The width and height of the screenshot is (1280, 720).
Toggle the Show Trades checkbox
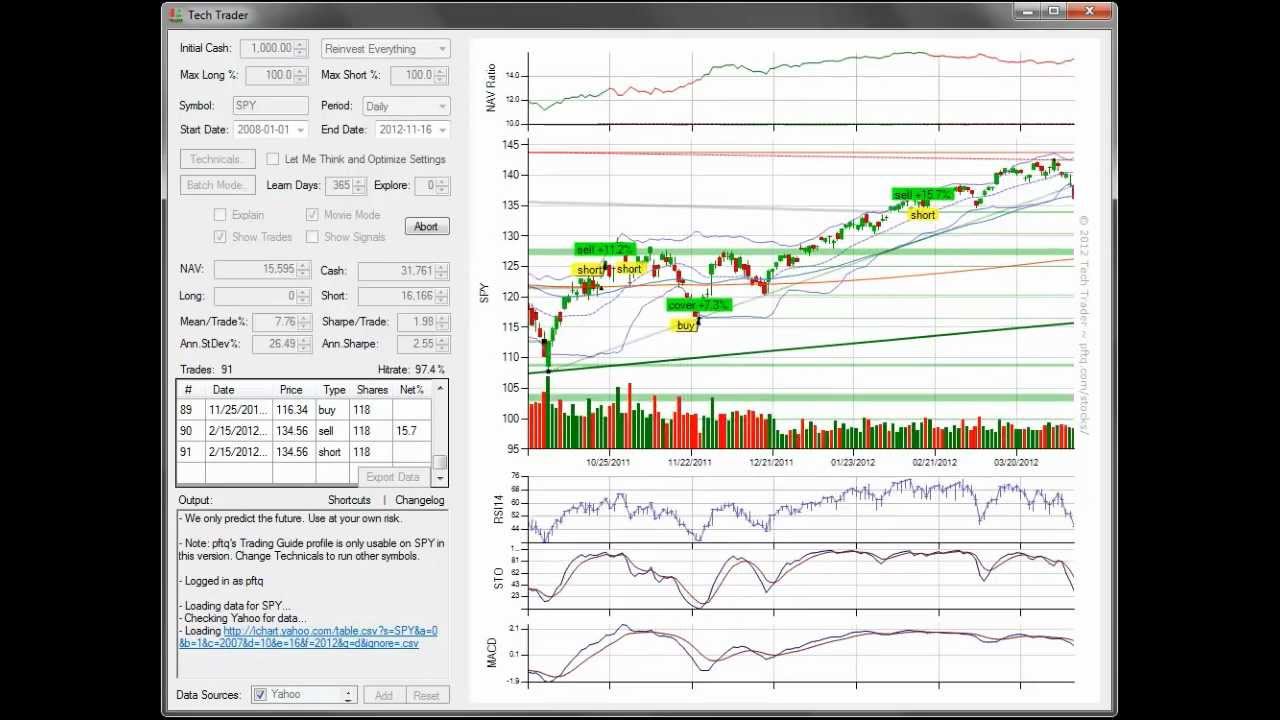220,237
